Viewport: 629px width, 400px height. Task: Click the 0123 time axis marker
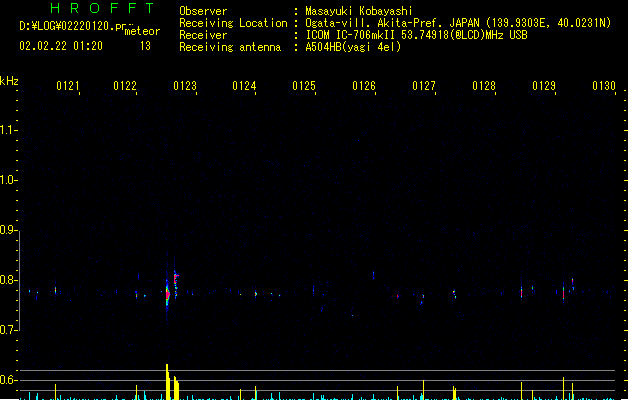(185, 86)
